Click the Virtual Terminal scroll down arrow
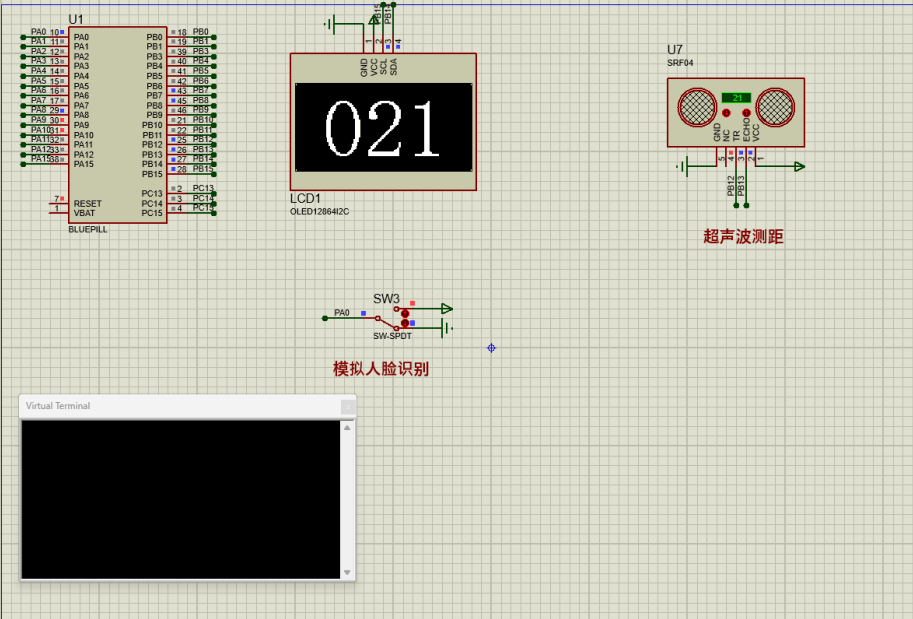Image resolution: width=913 pixels, height=619 pixels. coord(348,573)
